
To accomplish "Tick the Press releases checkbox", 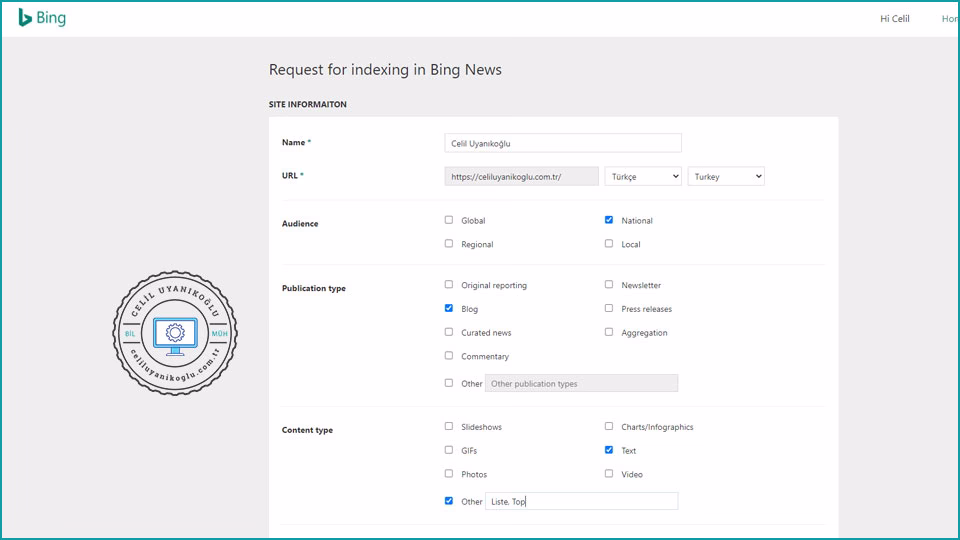I will pos(609,309).
